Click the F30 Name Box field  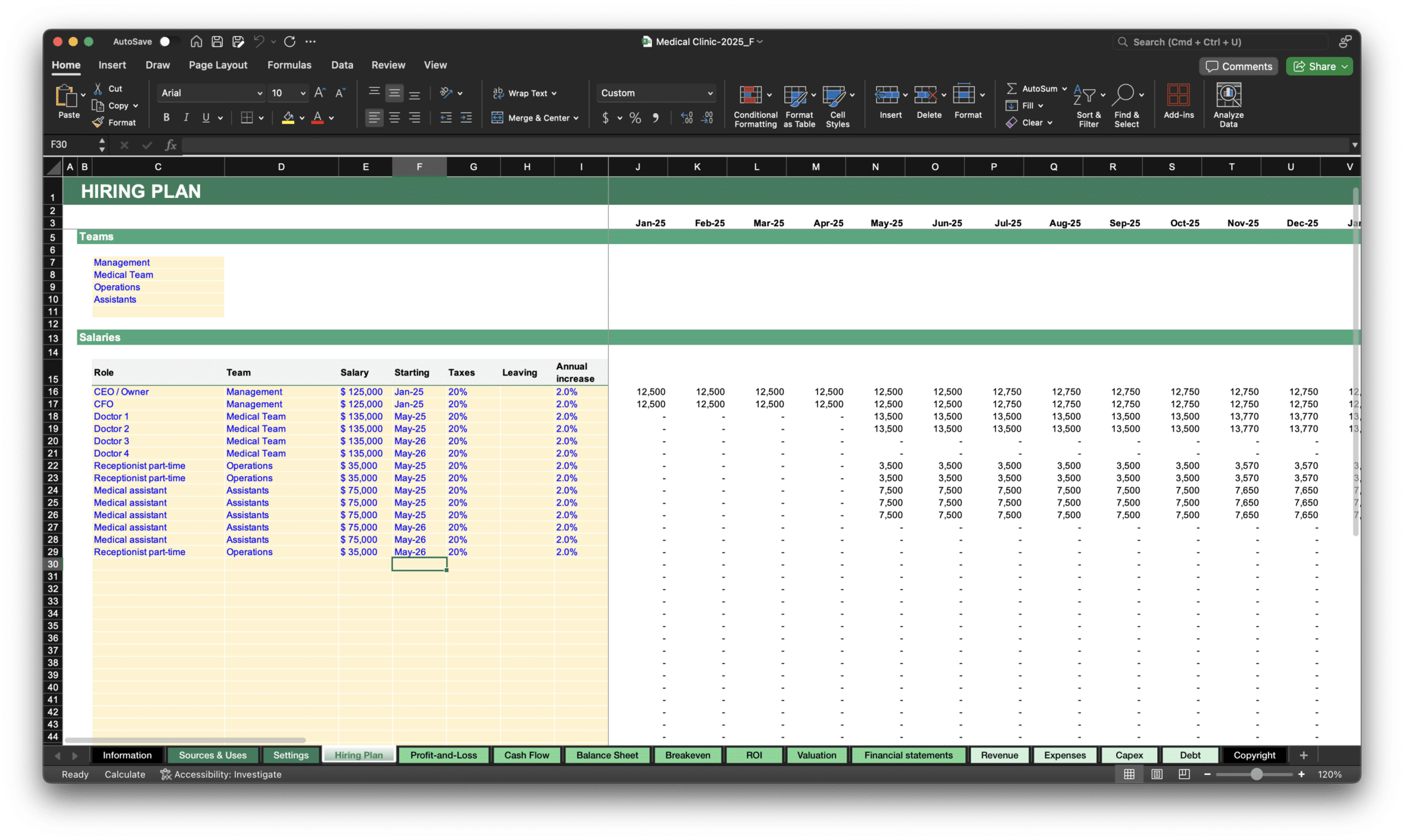click(72, 145)
